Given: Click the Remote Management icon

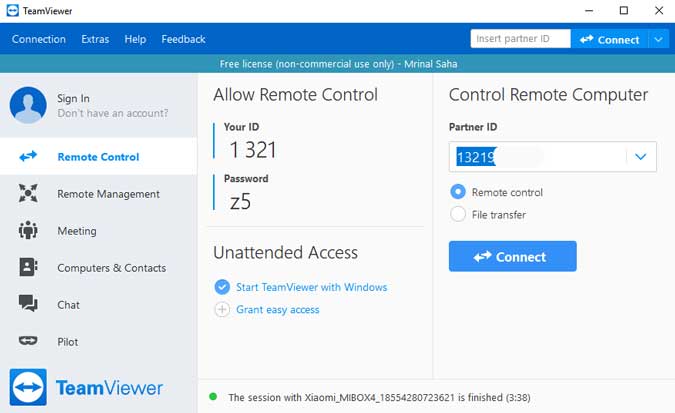Looking at the screenshot, I should [x=28, y=193].
